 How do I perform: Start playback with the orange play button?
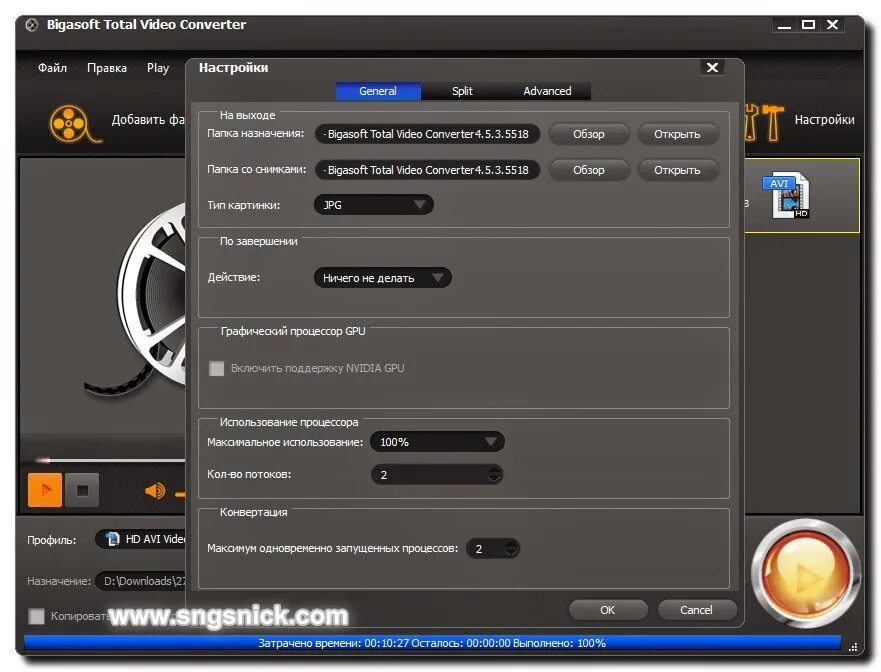pos(45,490)
